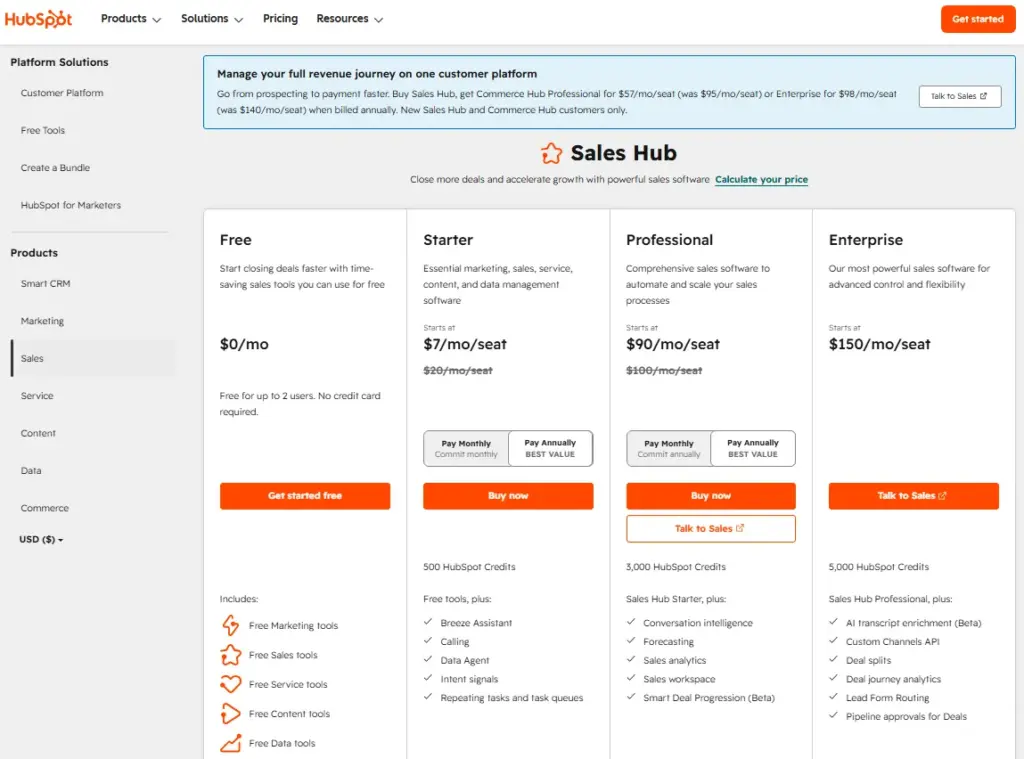Click the Forecasting feature

click(668, 642)
